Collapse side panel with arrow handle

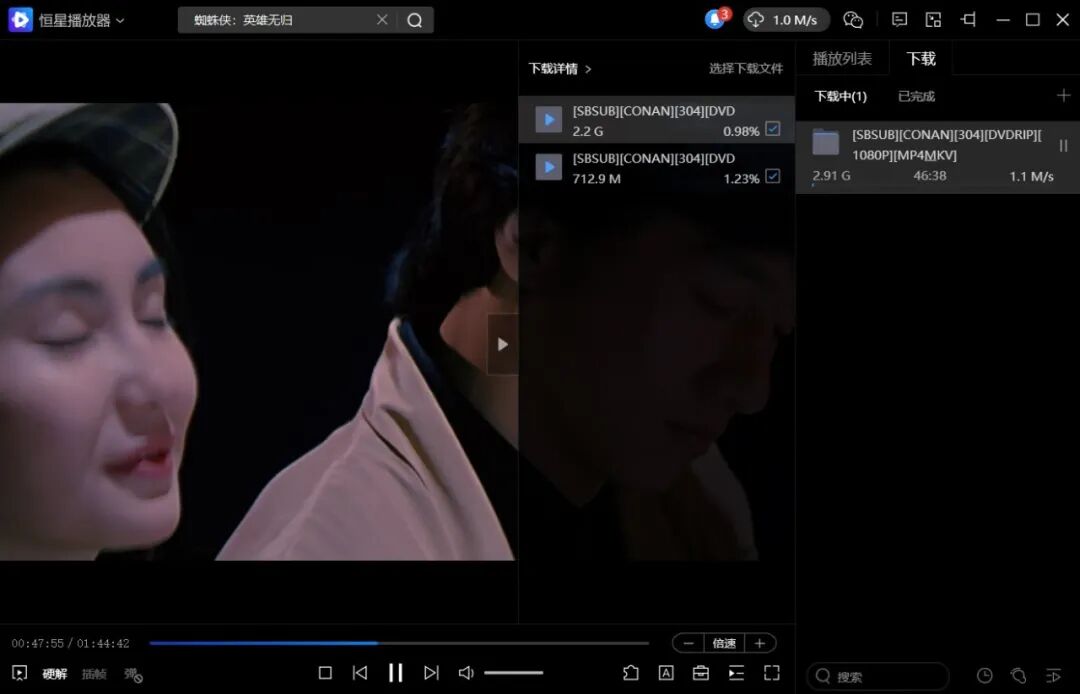click(503, 344)
